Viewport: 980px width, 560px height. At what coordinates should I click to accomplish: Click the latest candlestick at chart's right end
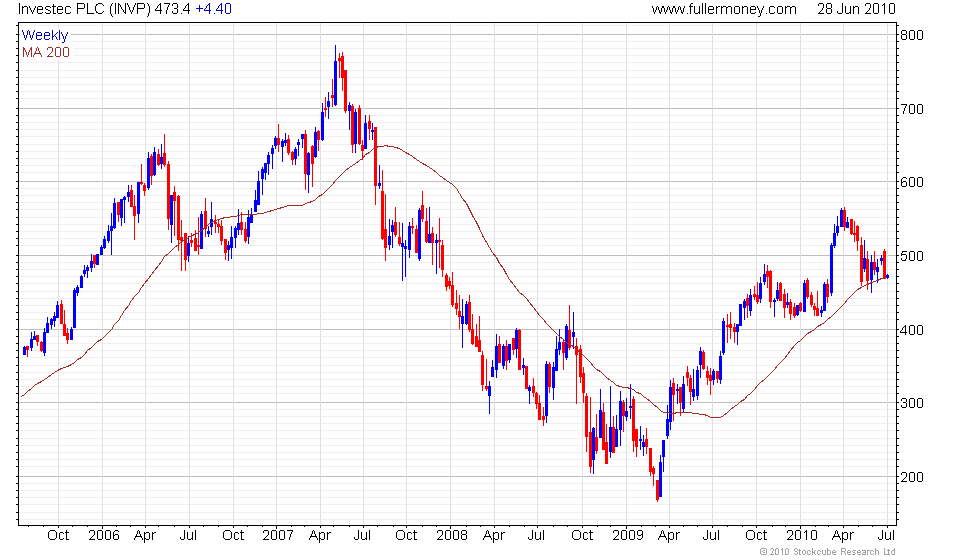pos(888,277)
